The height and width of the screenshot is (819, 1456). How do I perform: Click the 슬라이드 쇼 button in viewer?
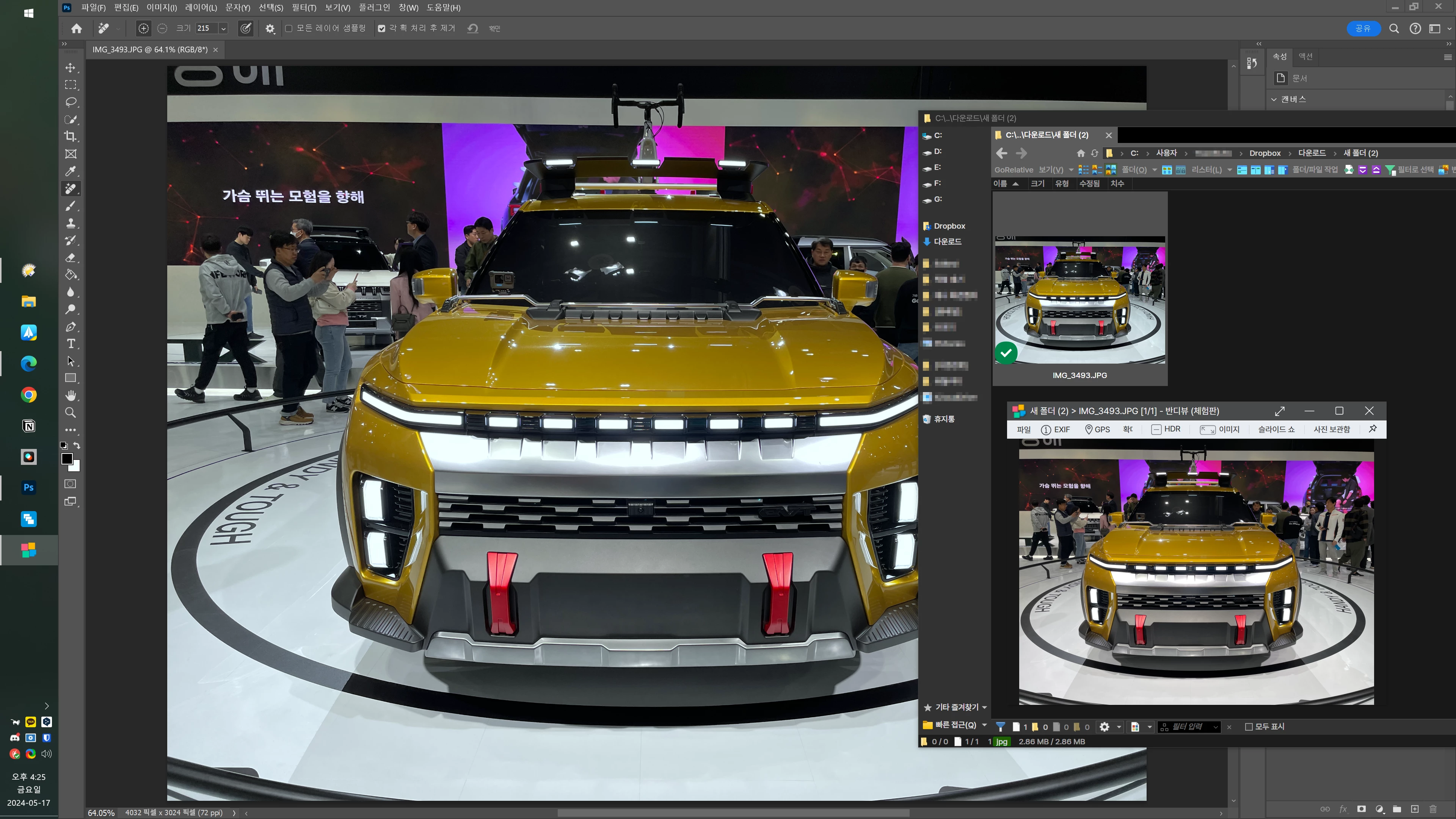[1276, 430]
